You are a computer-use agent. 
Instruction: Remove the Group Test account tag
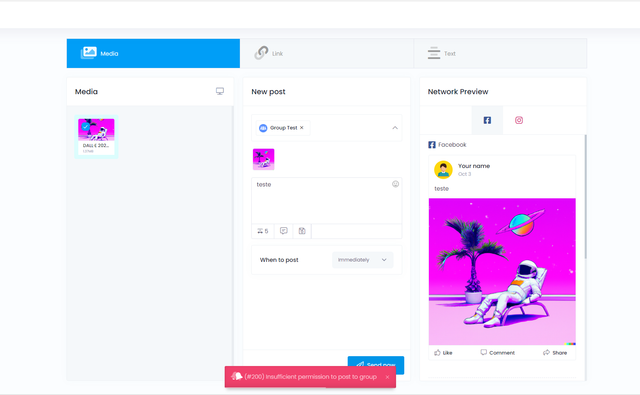302,128
